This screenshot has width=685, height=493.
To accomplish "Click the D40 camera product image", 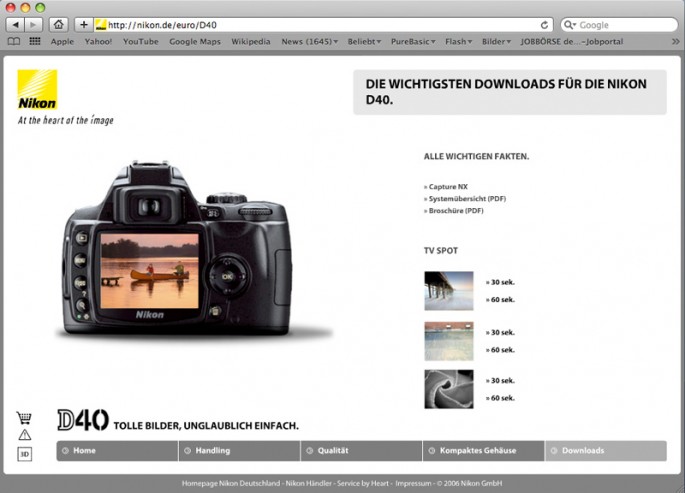I will 179,249.
